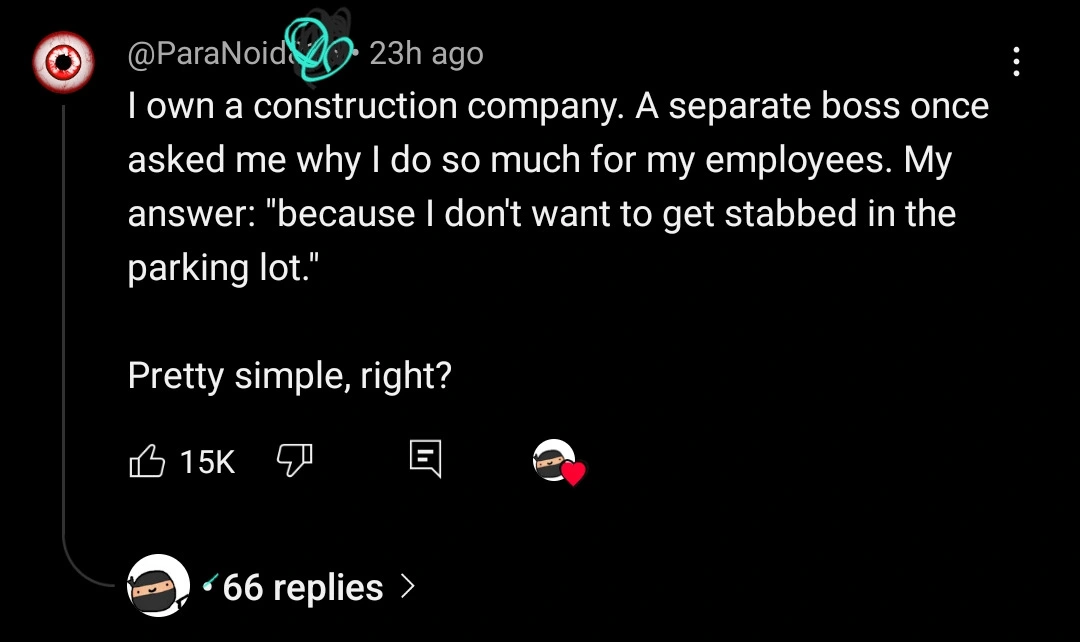Dislike the comment with thumbs down
This screenshot has width=1080, height=642.
click(x=294, y=460)
